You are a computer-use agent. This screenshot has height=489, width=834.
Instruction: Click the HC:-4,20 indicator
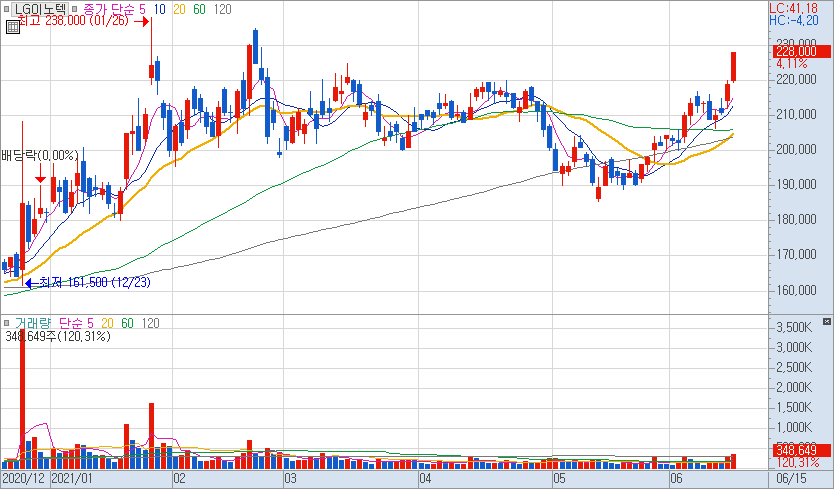tap(794, 20)
